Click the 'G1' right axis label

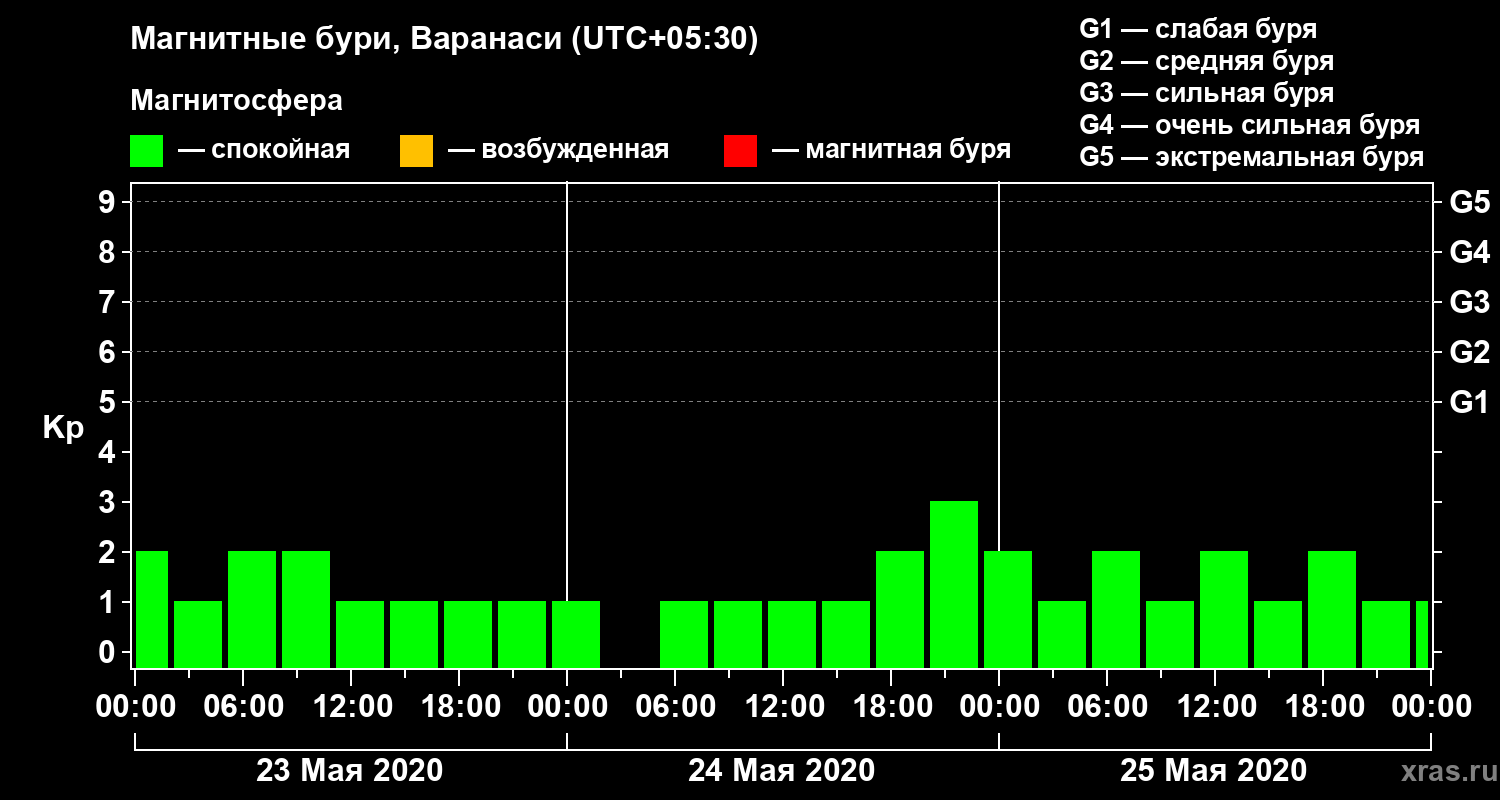(x=1469, y=402)
